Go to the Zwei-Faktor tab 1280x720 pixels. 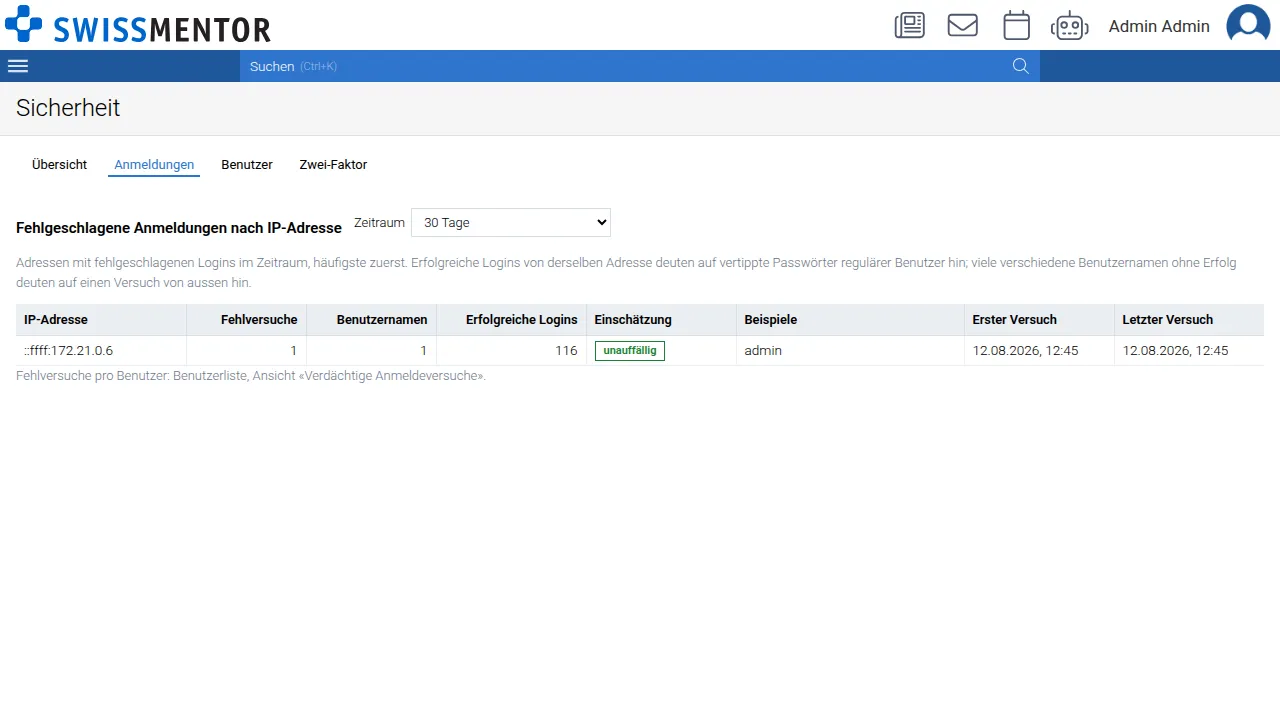[333, 164]
